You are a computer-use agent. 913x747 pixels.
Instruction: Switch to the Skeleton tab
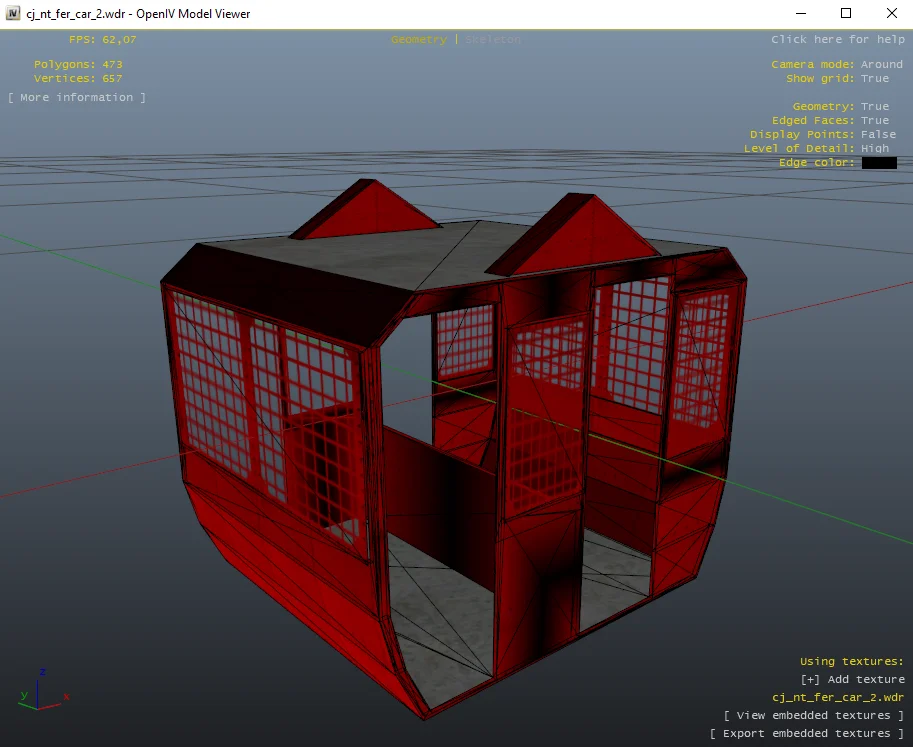click(x=493, y=40)
